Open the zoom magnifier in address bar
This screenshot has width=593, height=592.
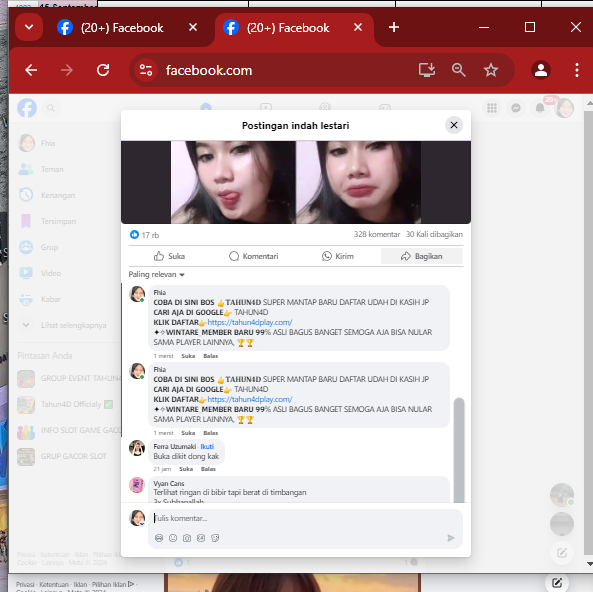458,70
